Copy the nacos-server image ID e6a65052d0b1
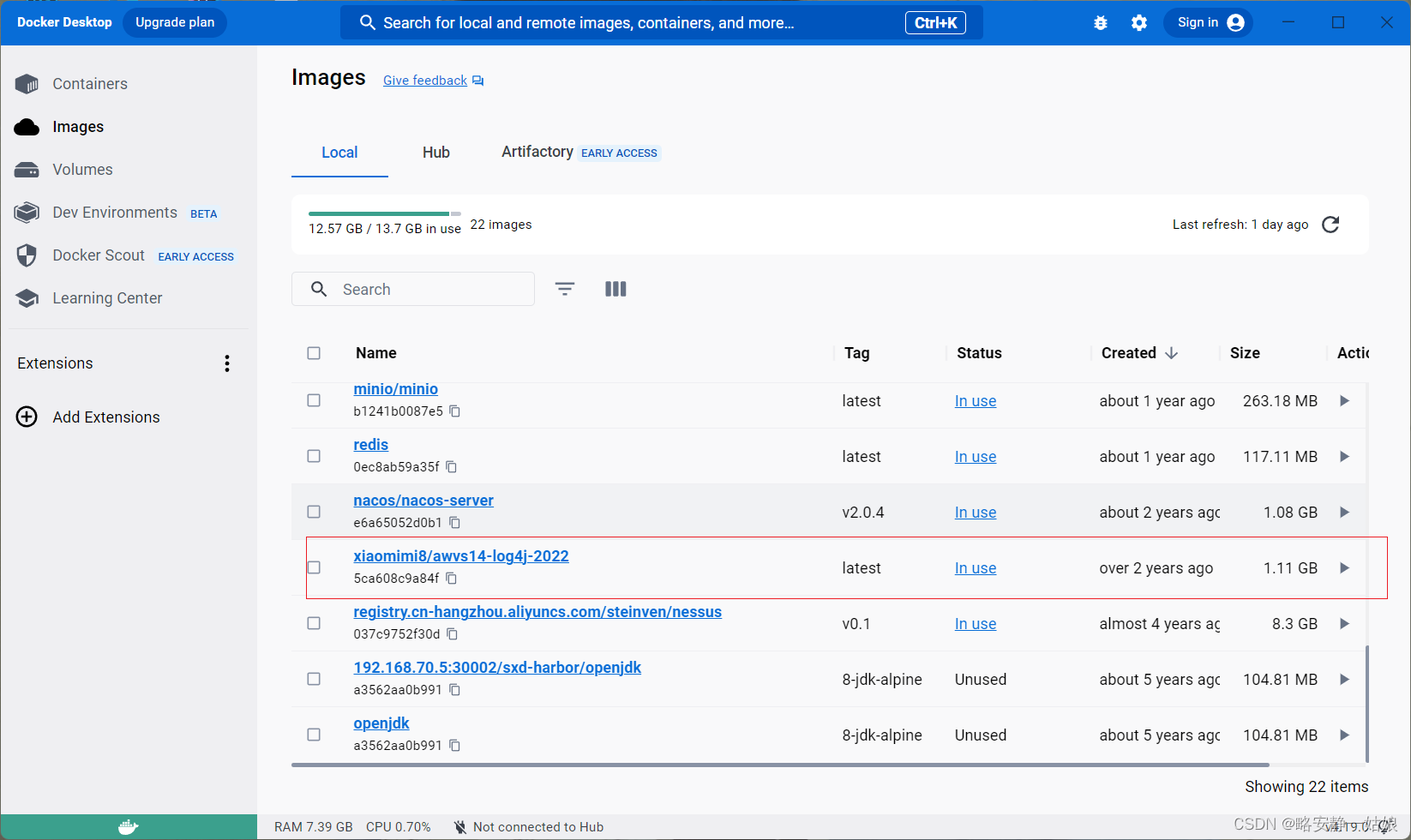The height and width of the screenshot is (840, 1411). point(455,523)
